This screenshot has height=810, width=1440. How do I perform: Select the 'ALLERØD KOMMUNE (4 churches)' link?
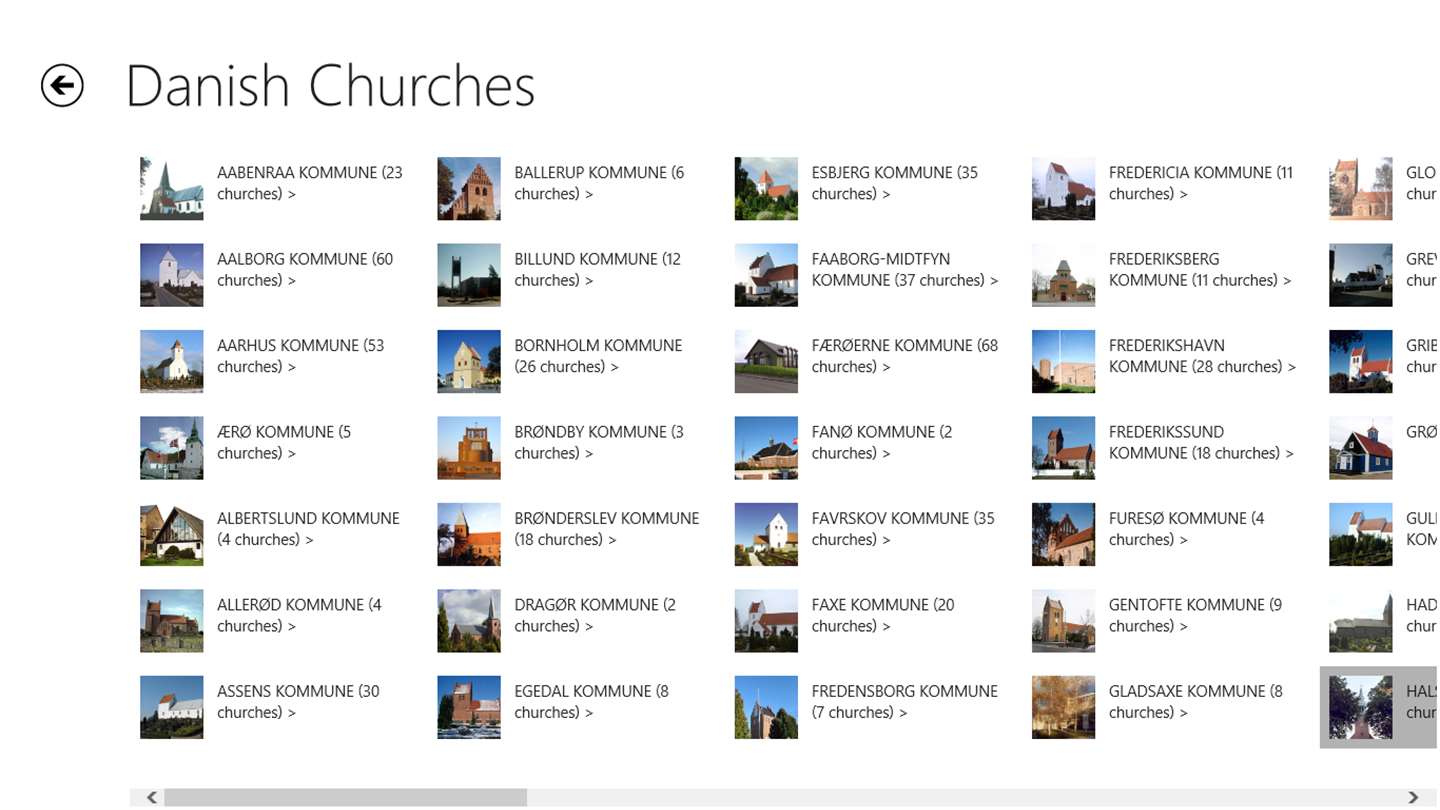[x=300, y=615]
